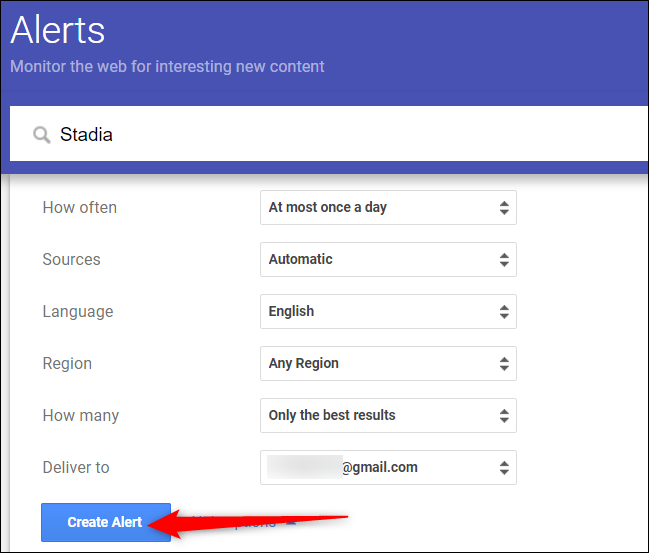
Task: Expand the Language dropdown showing English
Action: pos(387,312)
